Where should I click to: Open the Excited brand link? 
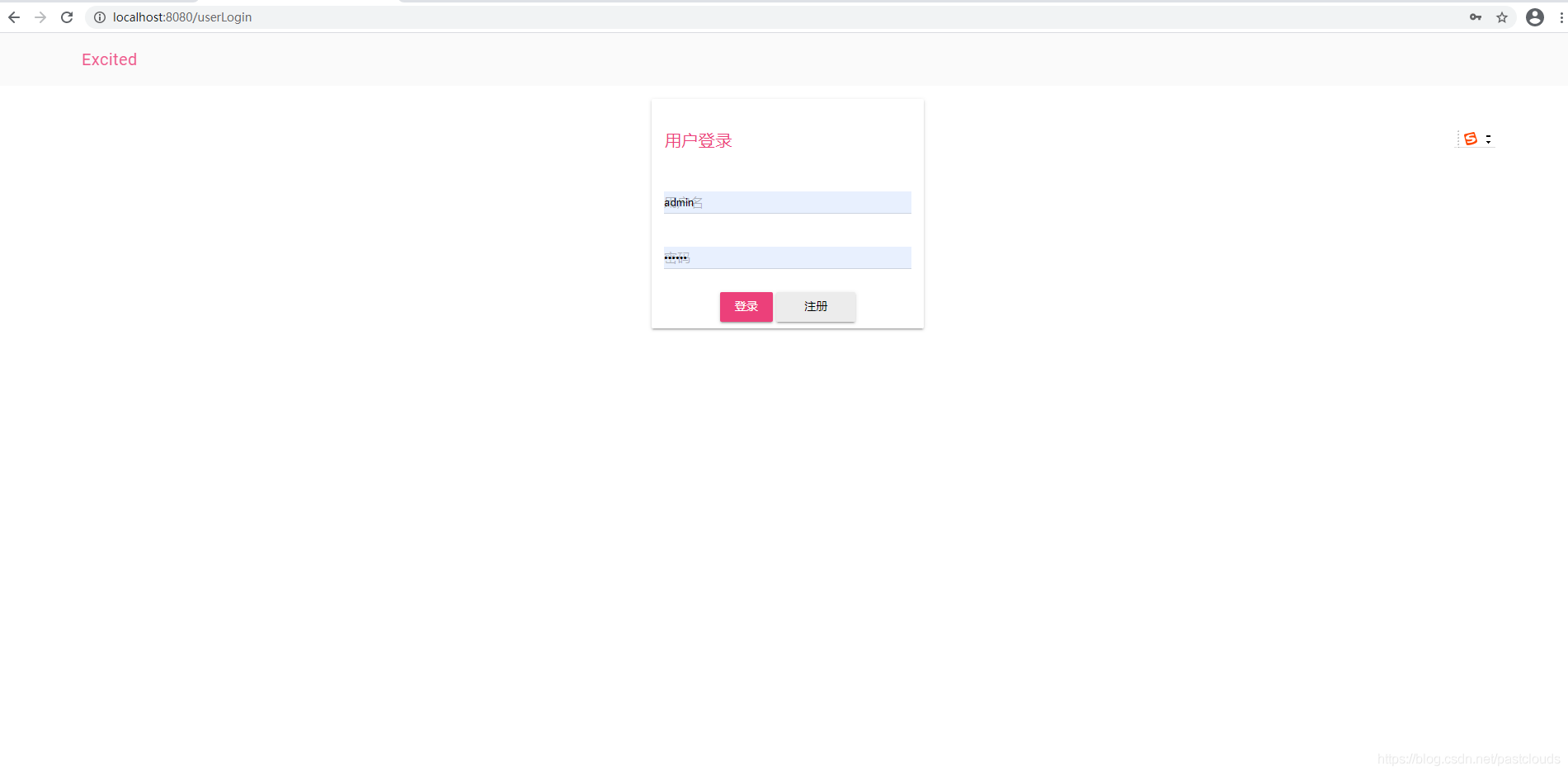pos(109,59)
